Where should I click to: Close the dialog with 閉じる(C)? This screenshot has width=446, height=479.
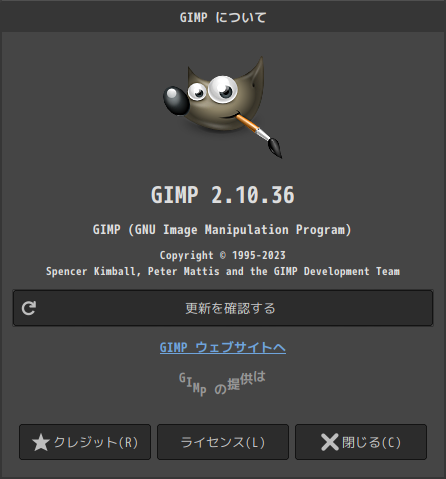361,442
